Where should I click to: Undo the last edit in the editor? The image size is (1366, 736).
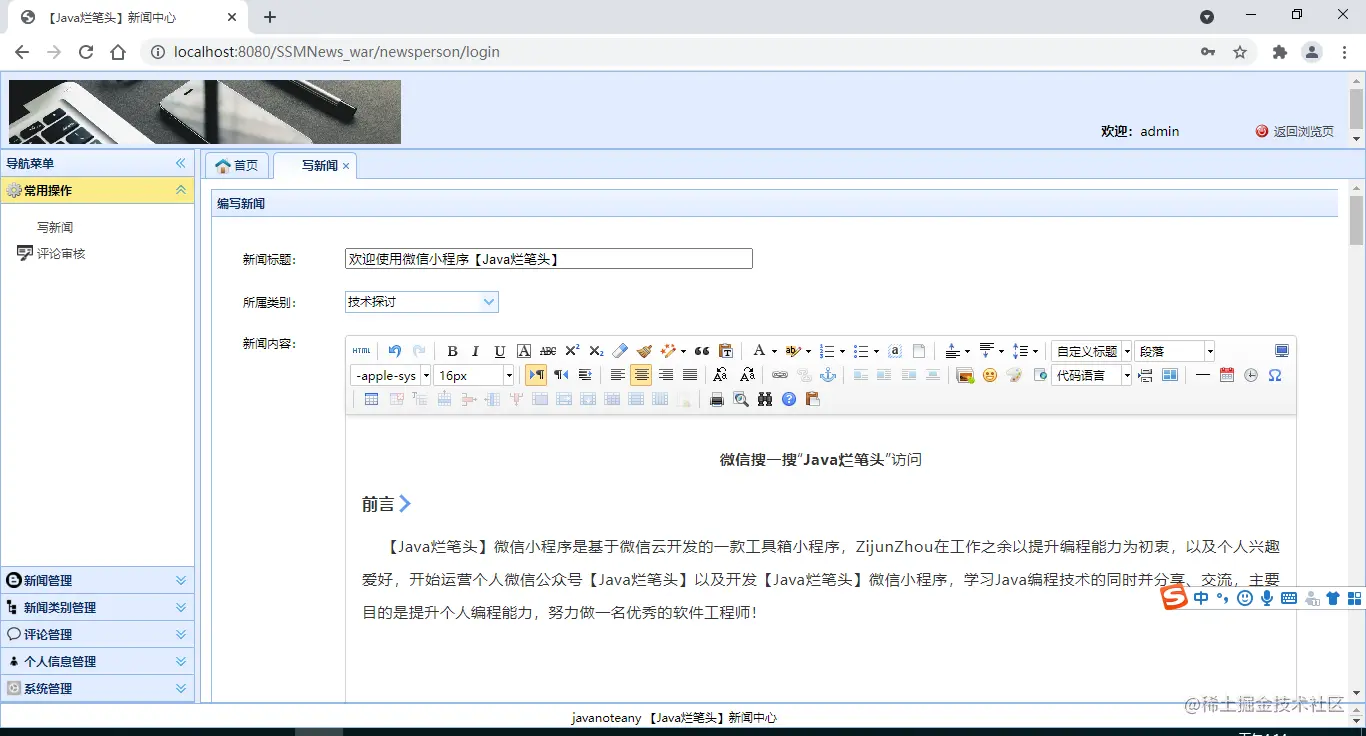tap(394, 350)
